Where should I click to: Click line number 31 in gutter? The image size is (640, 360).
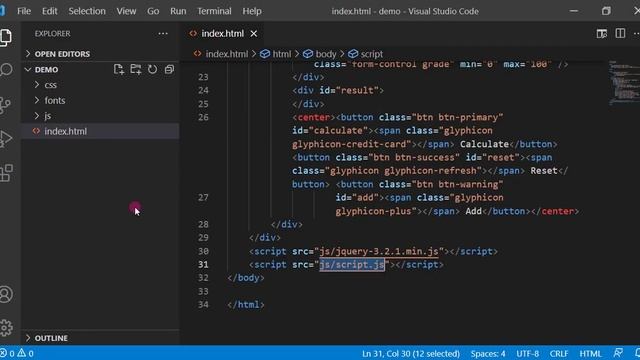203,264
